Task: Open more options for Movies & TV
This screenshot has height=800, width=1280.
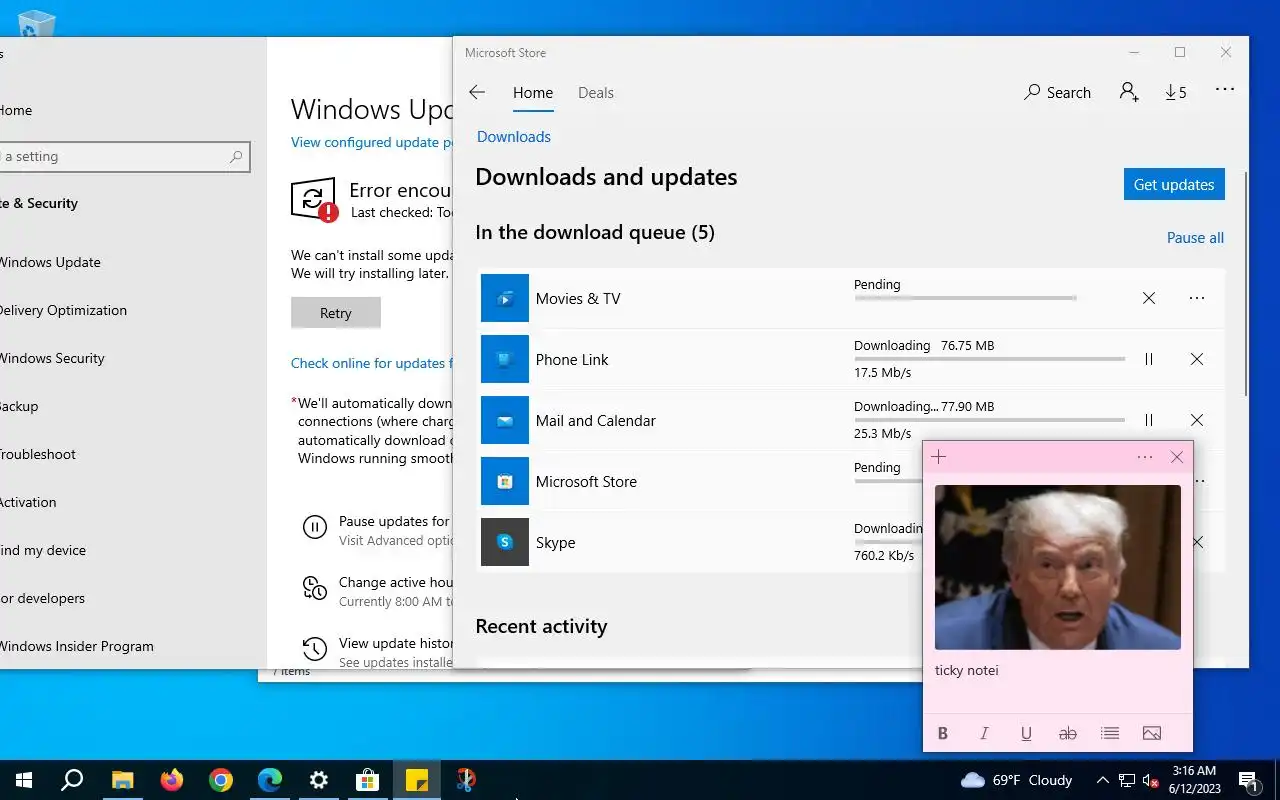Action: click(1197, 298)
